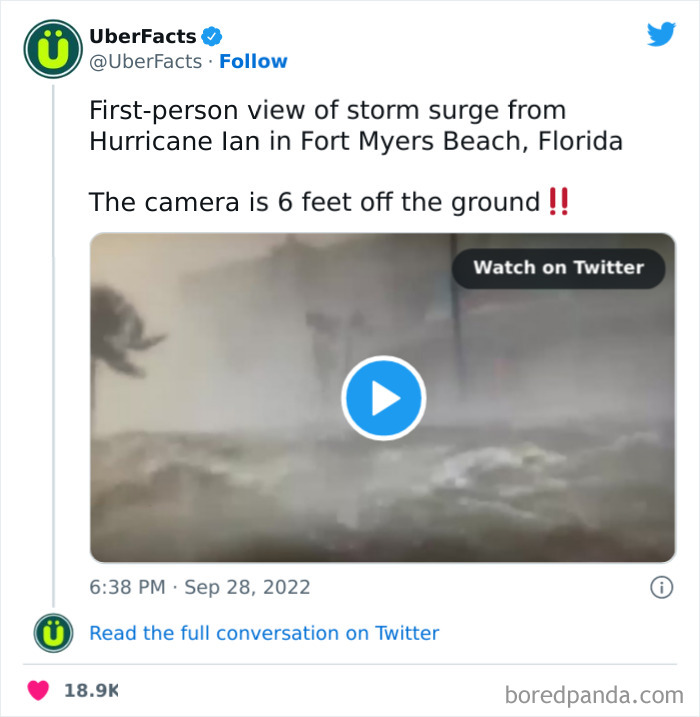The image size is (700, 717).
Task: Open the @UberFacts handle link
Action: (x=145, y=61)
